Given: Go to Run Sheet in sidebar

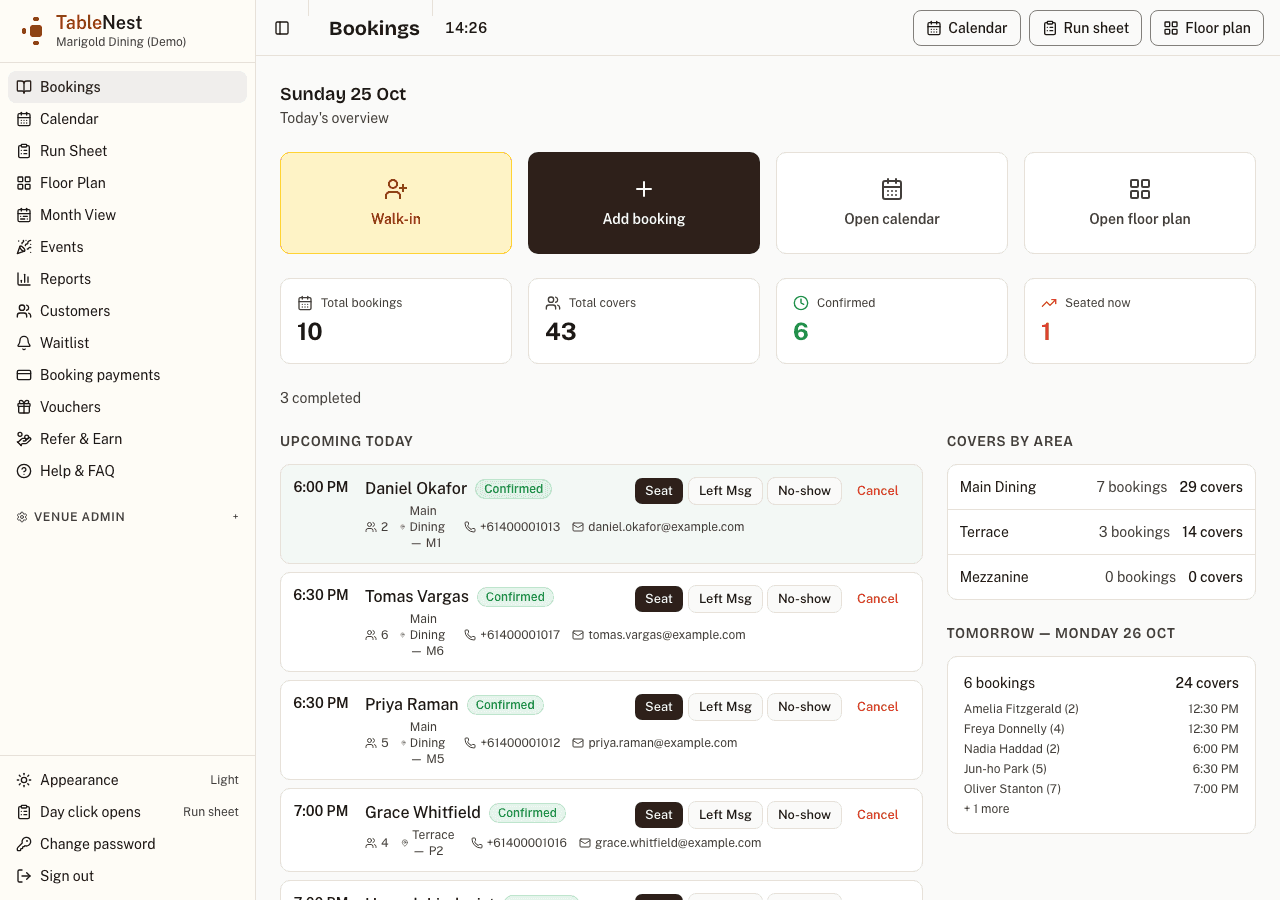Looking at the screenshot, I should pyautogui.click(x=127, y=151).
